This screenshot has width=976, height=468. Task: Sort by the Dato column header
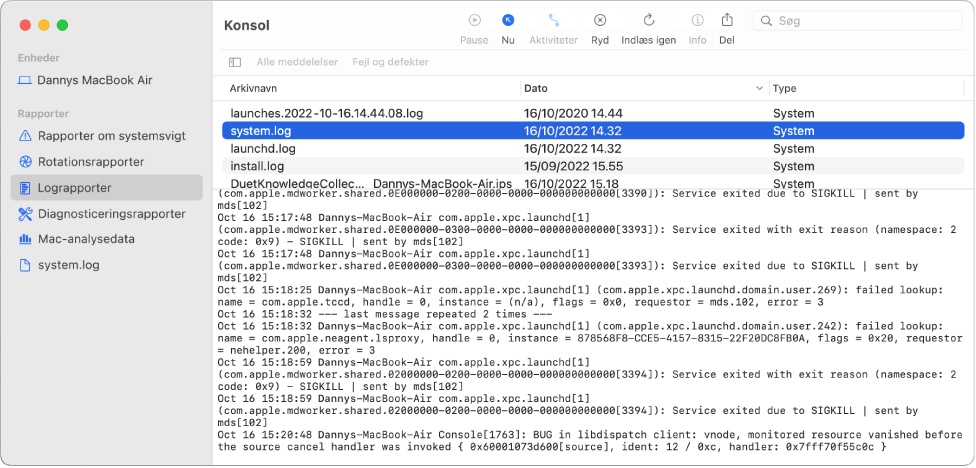click(x=536, y=88)
